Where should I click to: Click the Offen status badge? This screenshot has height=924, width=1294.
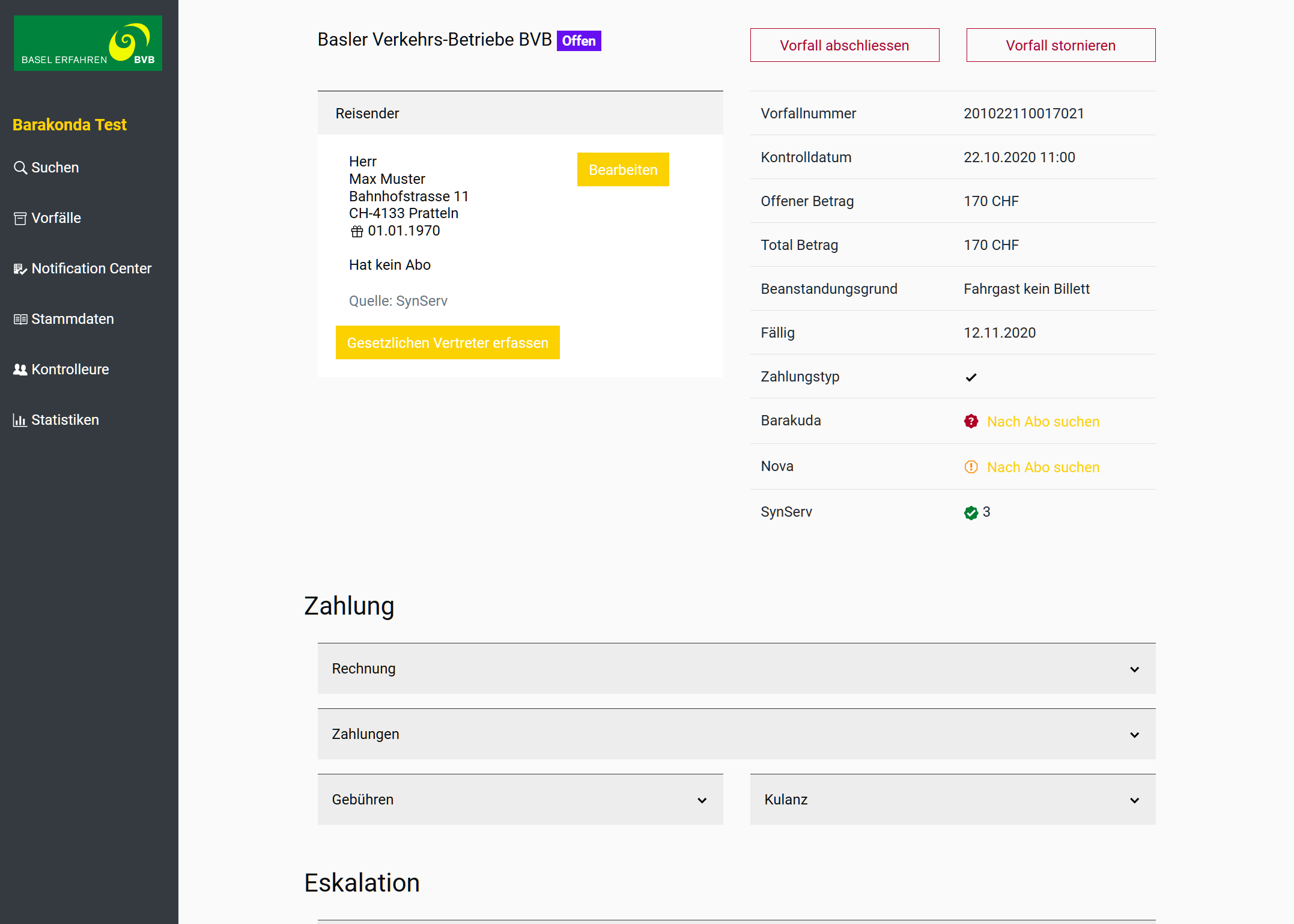click(579, 40)
